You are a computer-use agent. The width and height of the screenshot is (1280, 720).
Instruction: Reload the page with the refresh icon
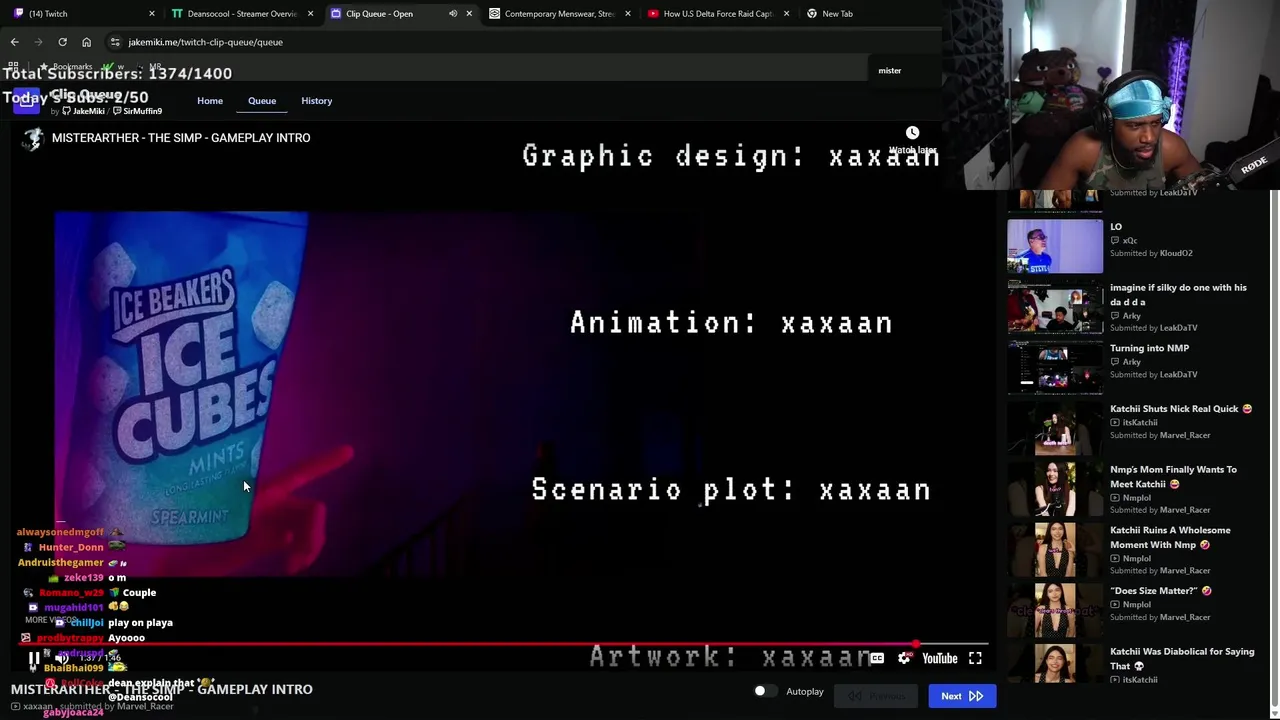point(62,42)
